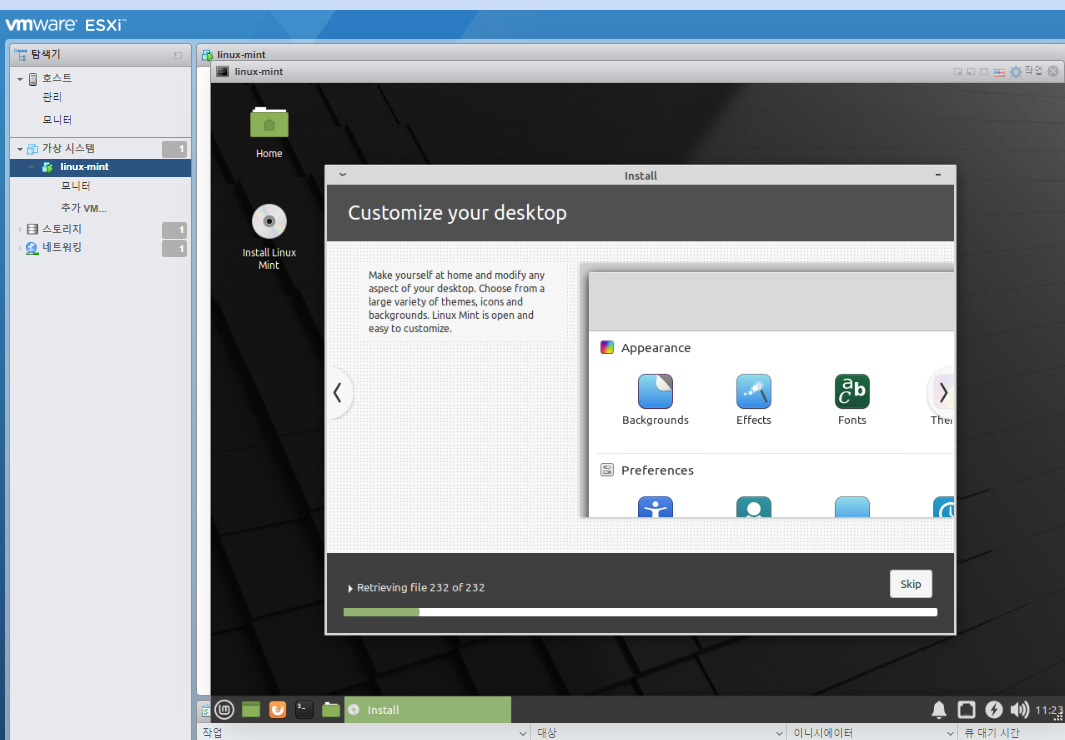Click the VMware ESXi logo
1065x740 pixels.
click(66, 25)
